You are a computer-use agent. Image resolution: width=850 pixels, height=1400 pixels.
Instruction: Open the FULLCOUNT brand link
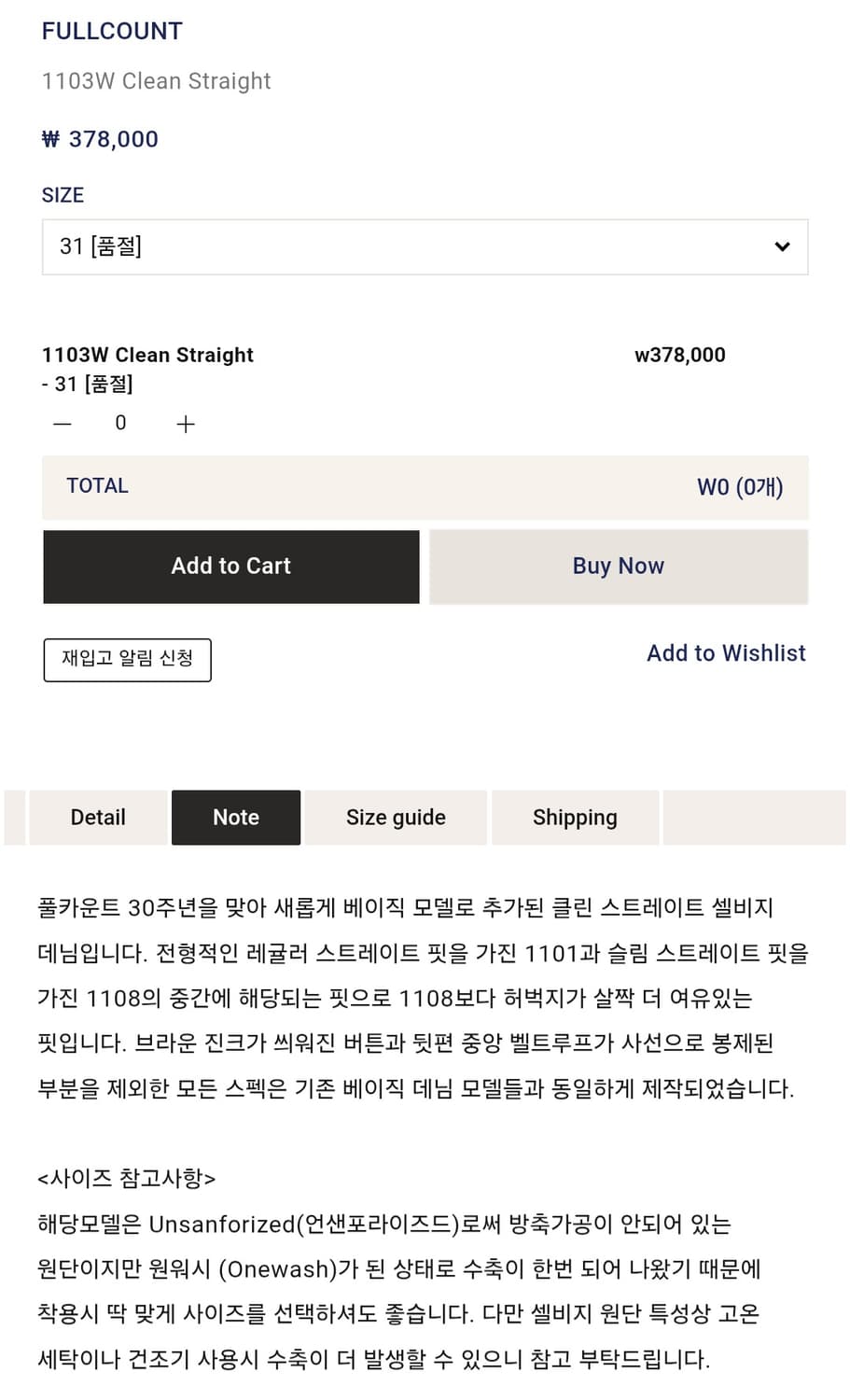click(112, 31)
